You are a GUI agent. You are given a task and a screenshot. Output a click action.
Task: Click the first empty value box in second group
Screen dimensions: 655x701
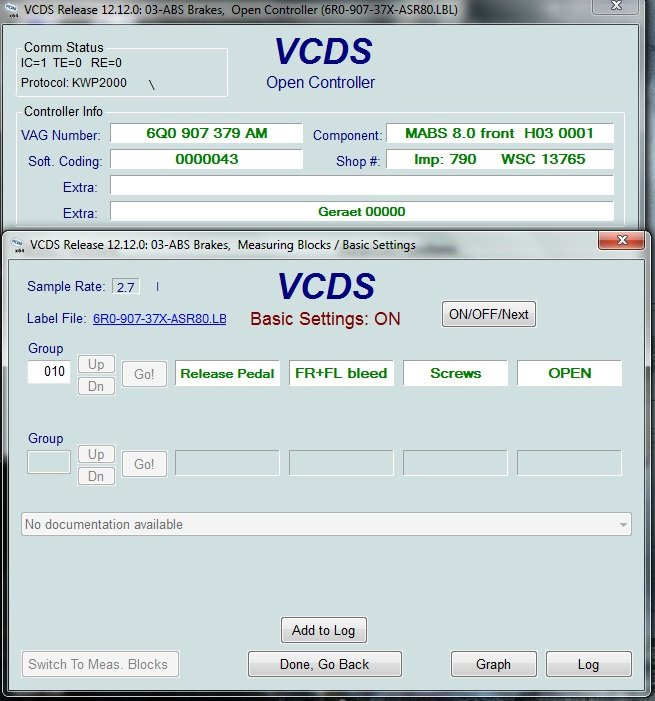[227, 463]
